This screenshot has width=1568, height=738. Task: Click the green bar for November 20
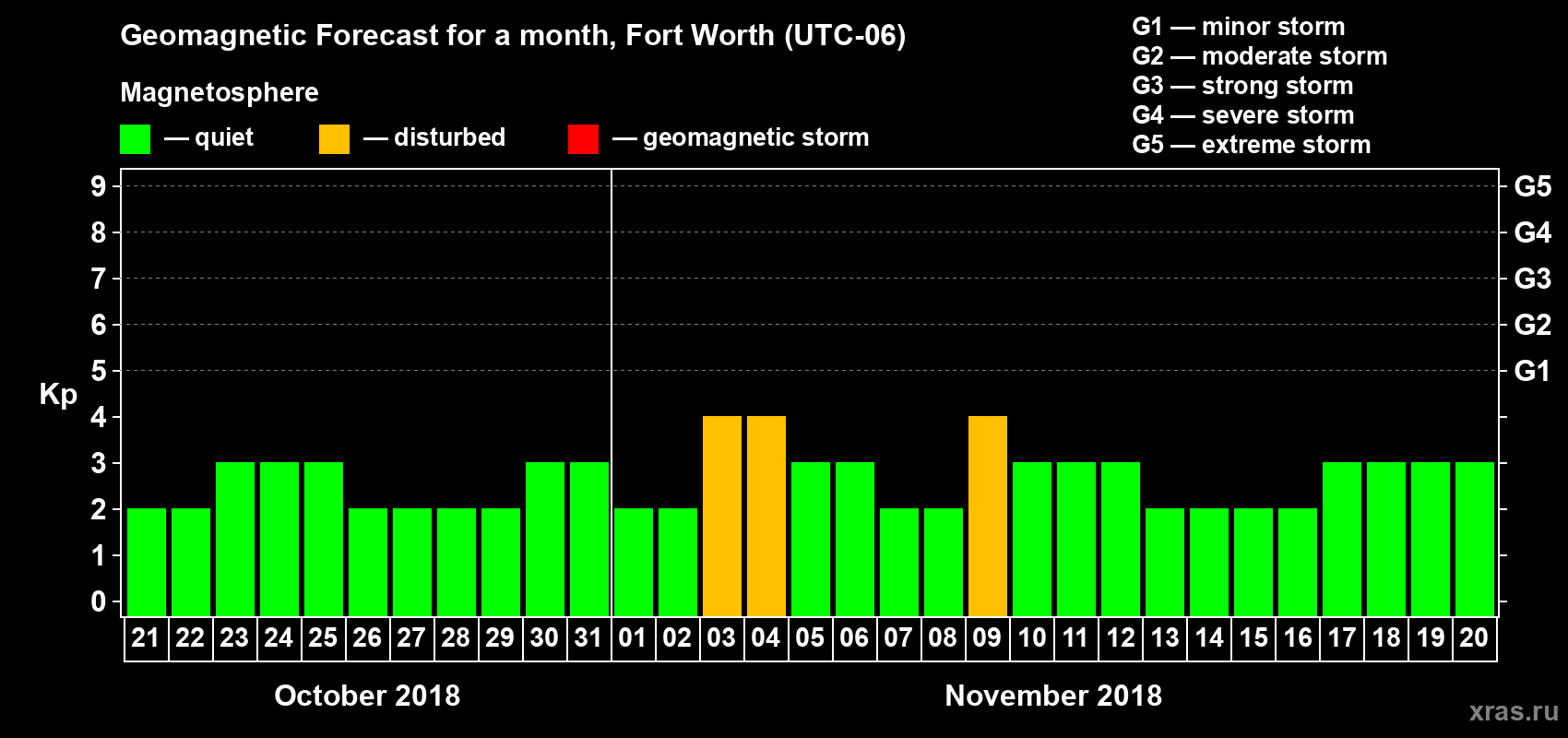[1475, 539]
